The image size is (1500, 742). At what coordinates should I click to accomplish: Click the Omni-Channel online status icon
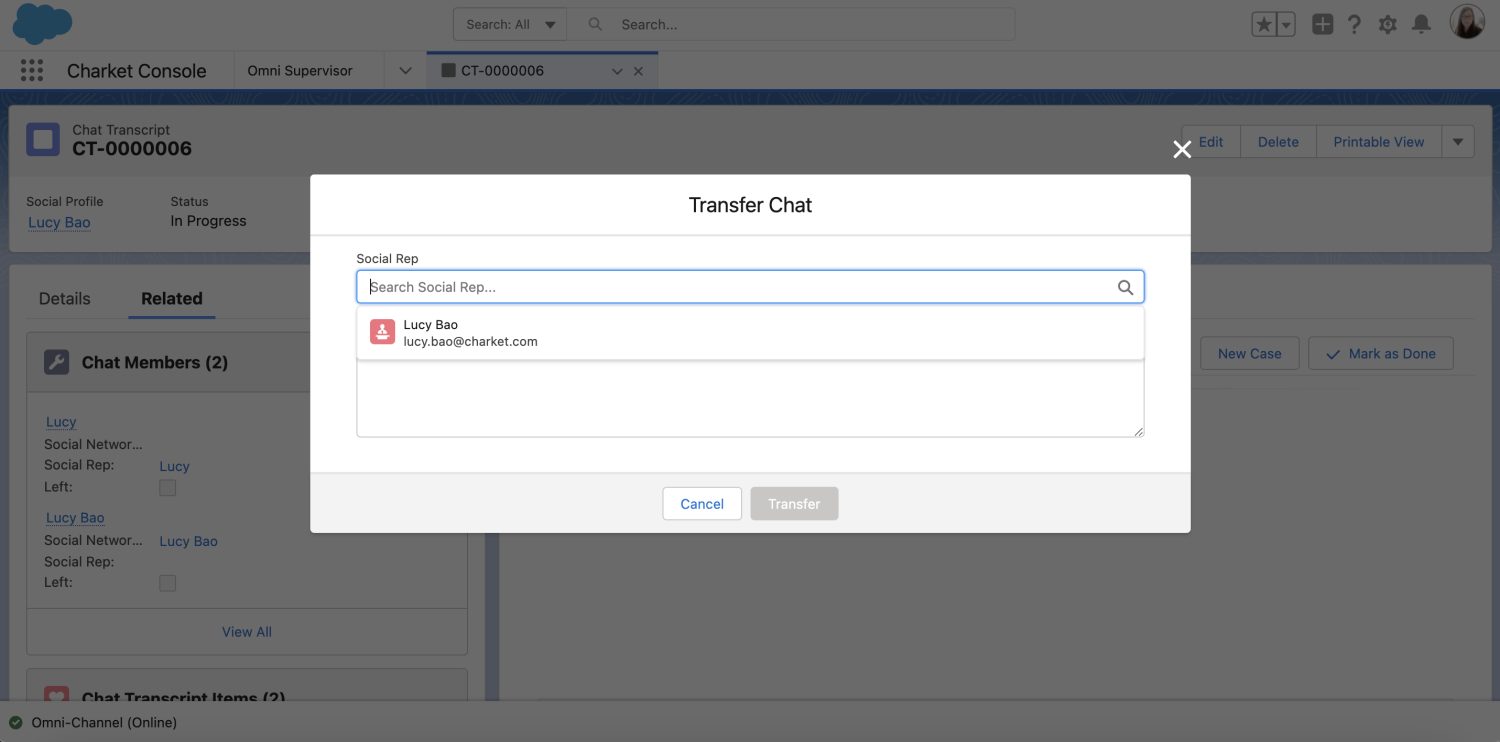15,722
